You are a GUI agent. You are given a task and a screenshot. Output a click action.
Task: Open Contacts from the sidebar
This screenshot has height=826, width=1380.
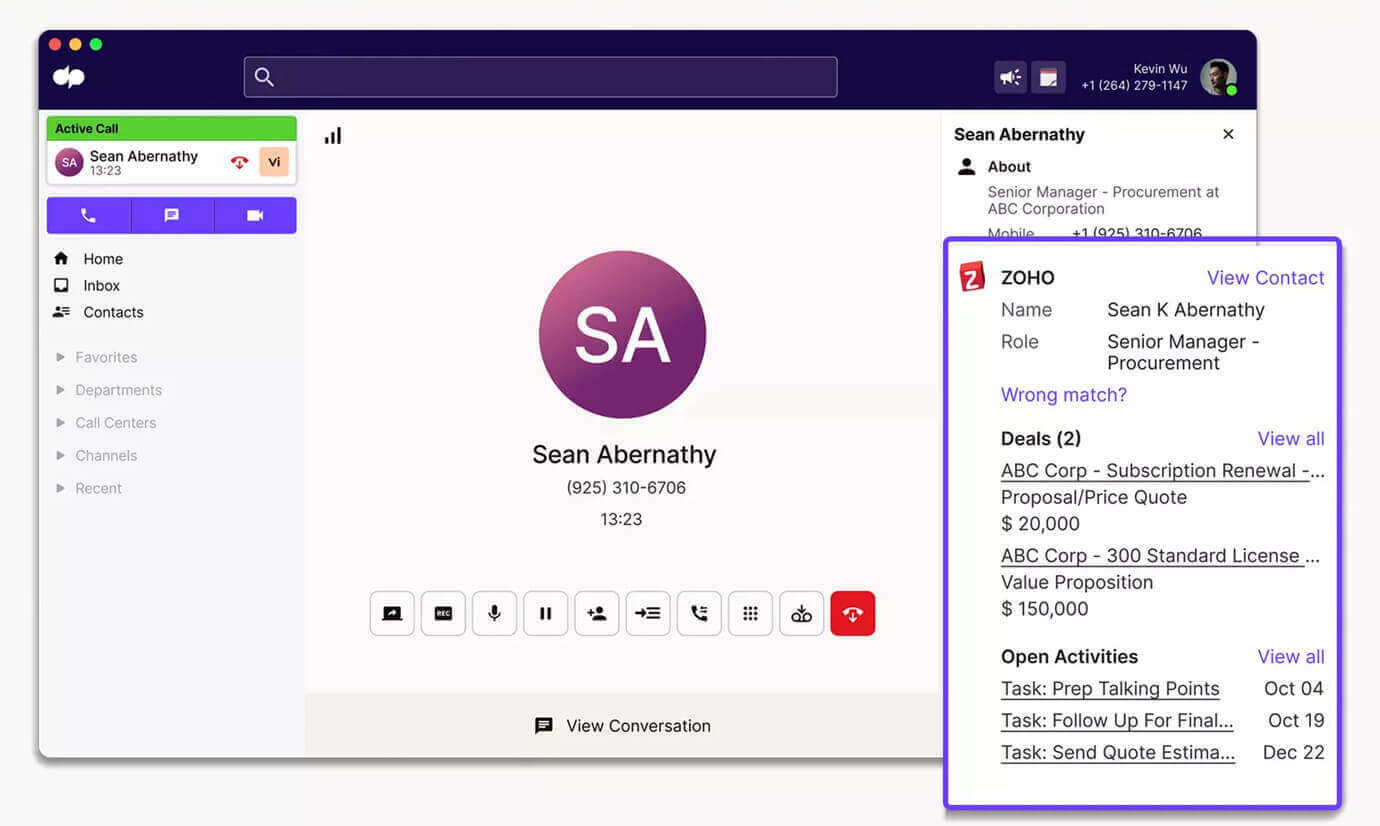coord(111,312)
